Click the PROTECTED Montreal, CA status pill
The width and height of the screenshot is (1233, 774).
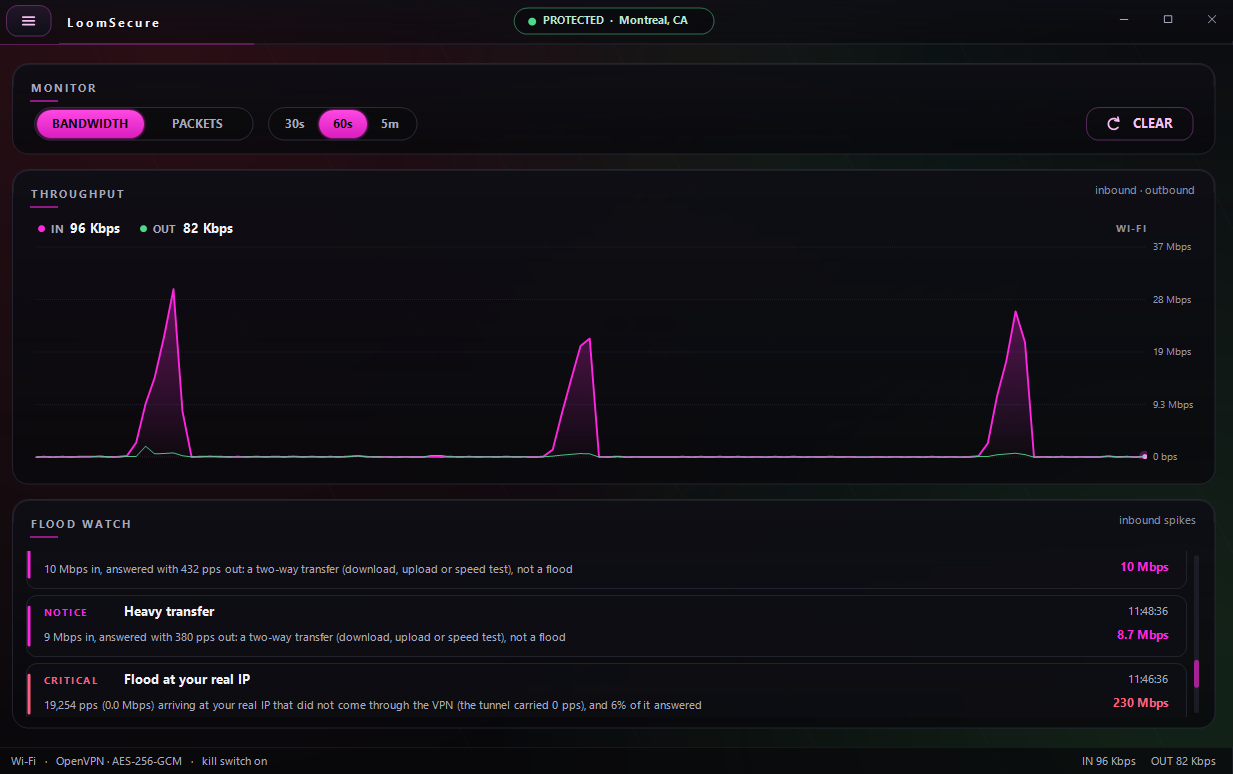coord(614,21)
